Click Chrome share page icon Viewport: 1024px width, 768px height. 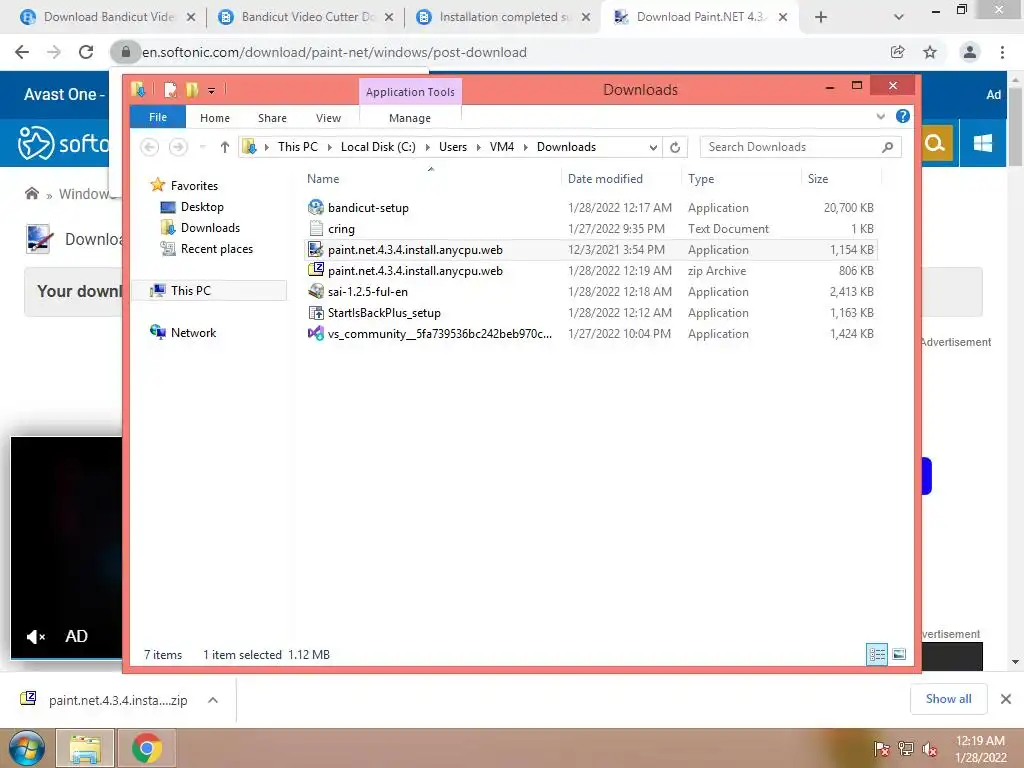(x=897, y=52)
